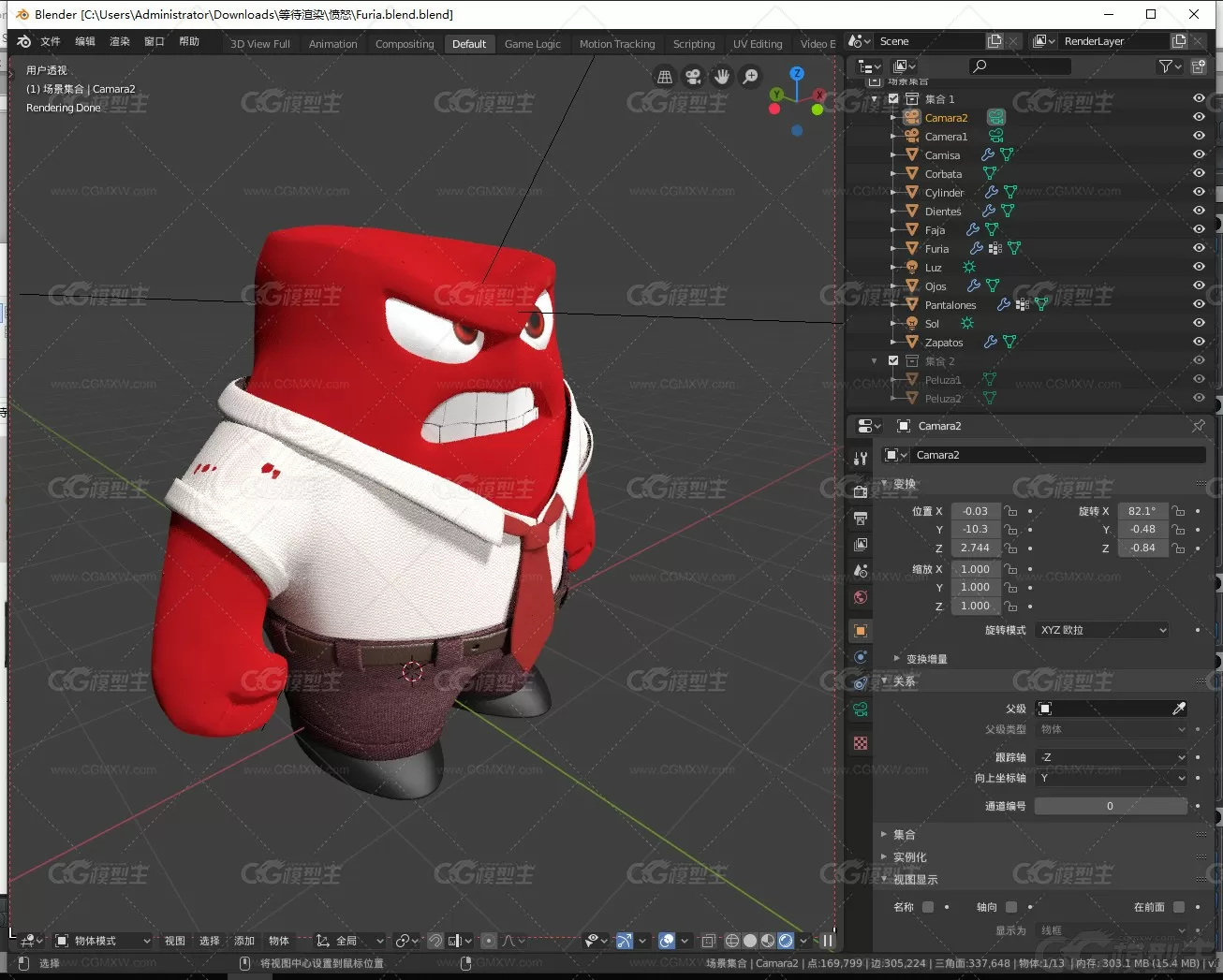Toggle viewport gizmos button

[625, 941]
